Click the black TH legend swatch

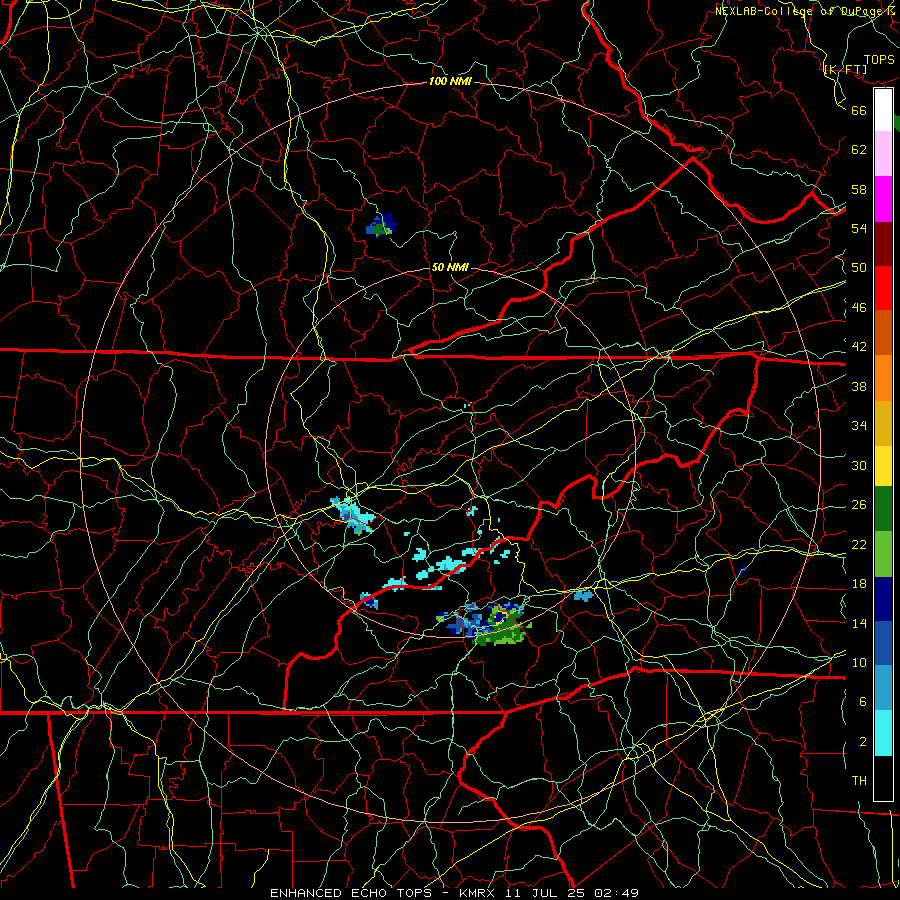coord(883,778)
